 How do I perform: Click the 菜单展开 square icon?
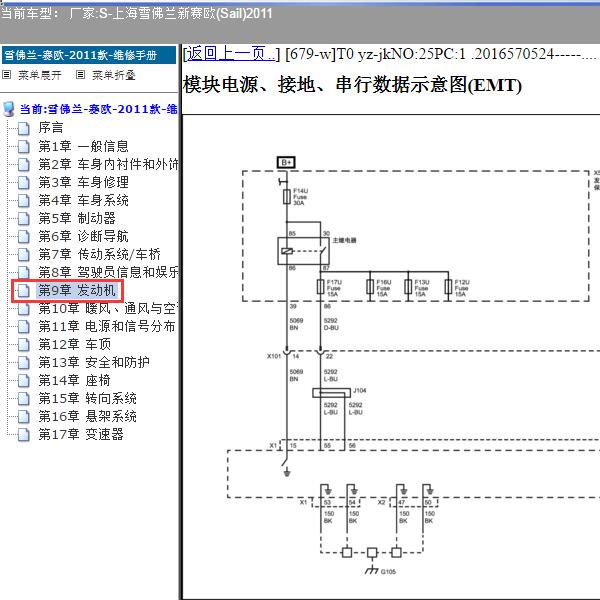7,75
